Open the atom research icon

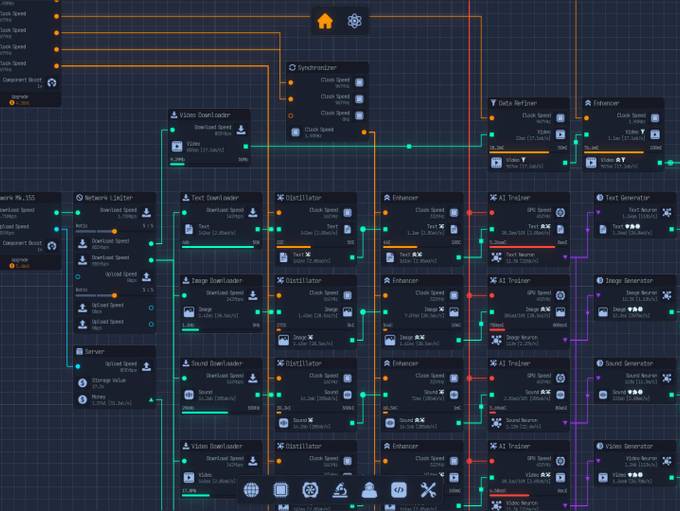[x=354, y=21]
